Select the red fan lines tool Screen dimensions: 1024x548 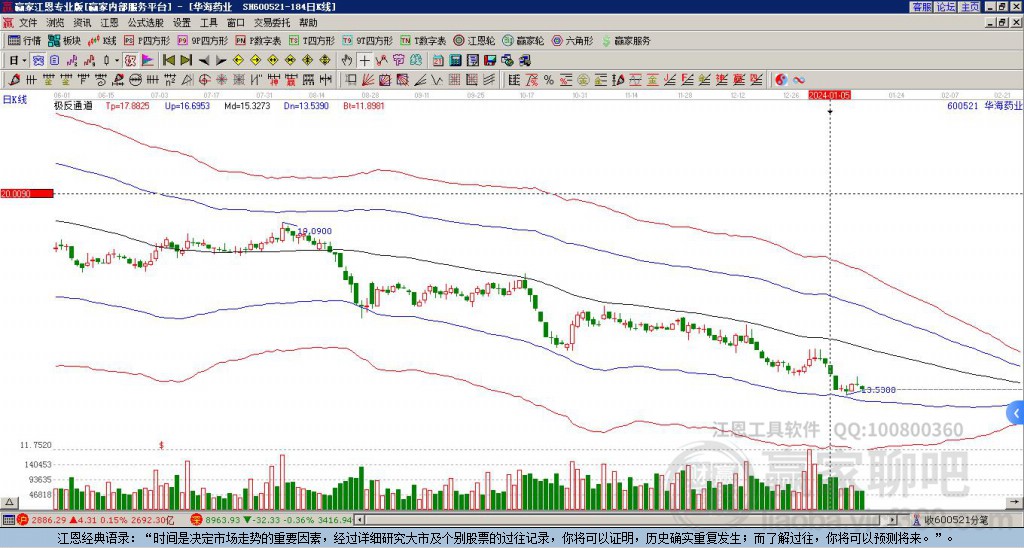pyautogui.click(x=368, y=80)
